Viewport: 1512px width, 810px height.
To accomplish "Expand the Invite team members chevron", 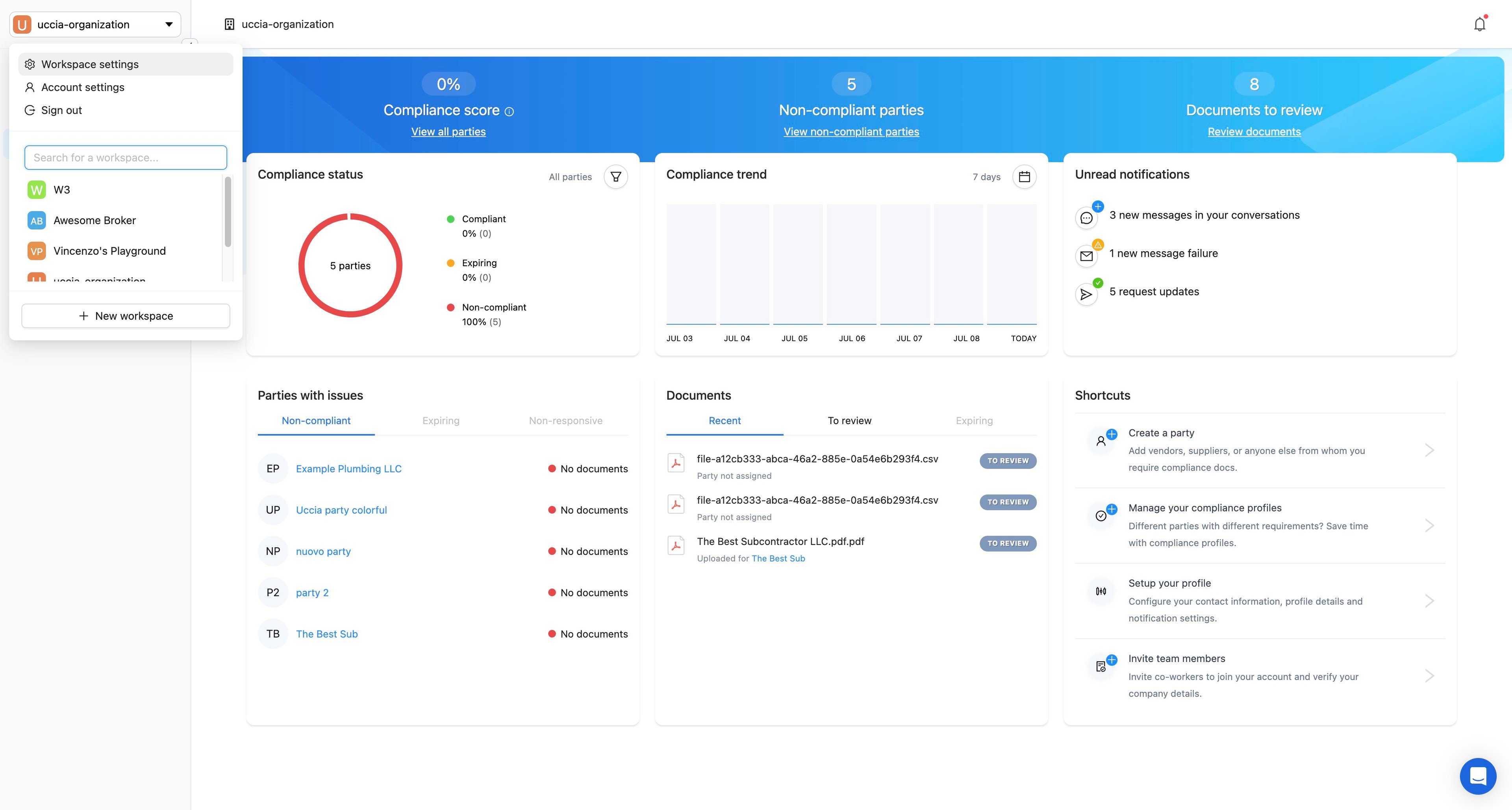I will point(1429,676).
